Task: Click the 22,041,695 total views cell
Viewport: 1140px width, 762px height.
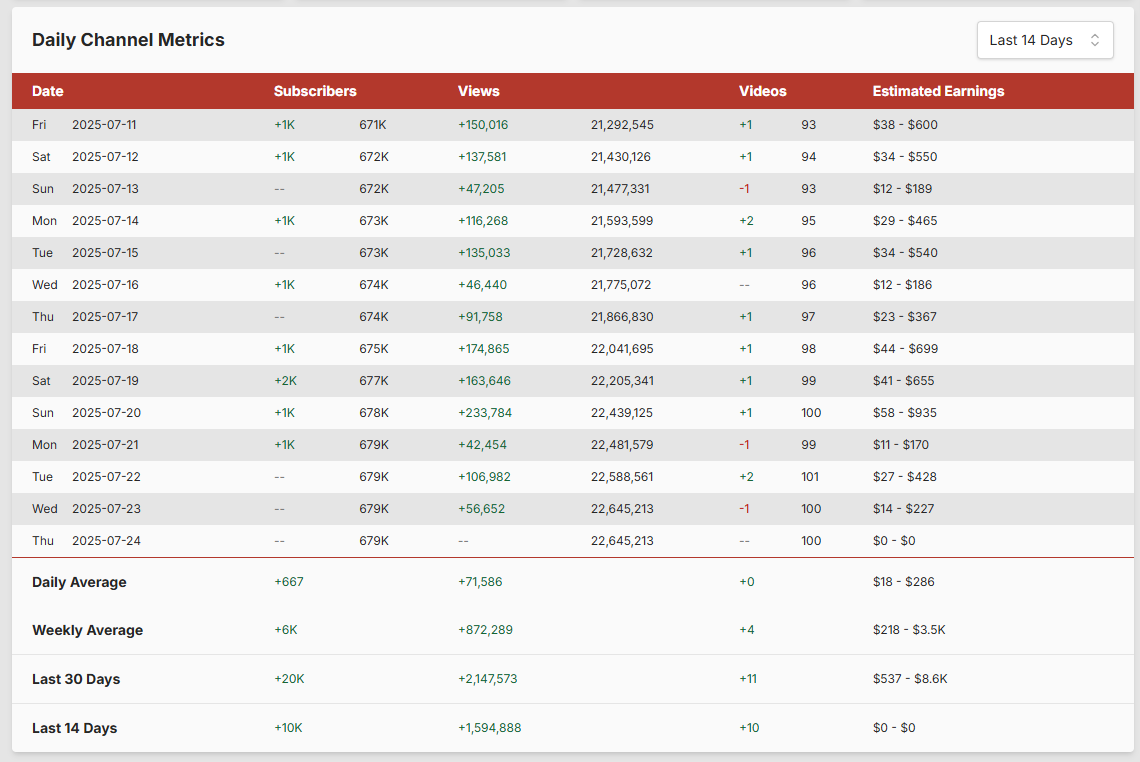Action: point(622,349)
